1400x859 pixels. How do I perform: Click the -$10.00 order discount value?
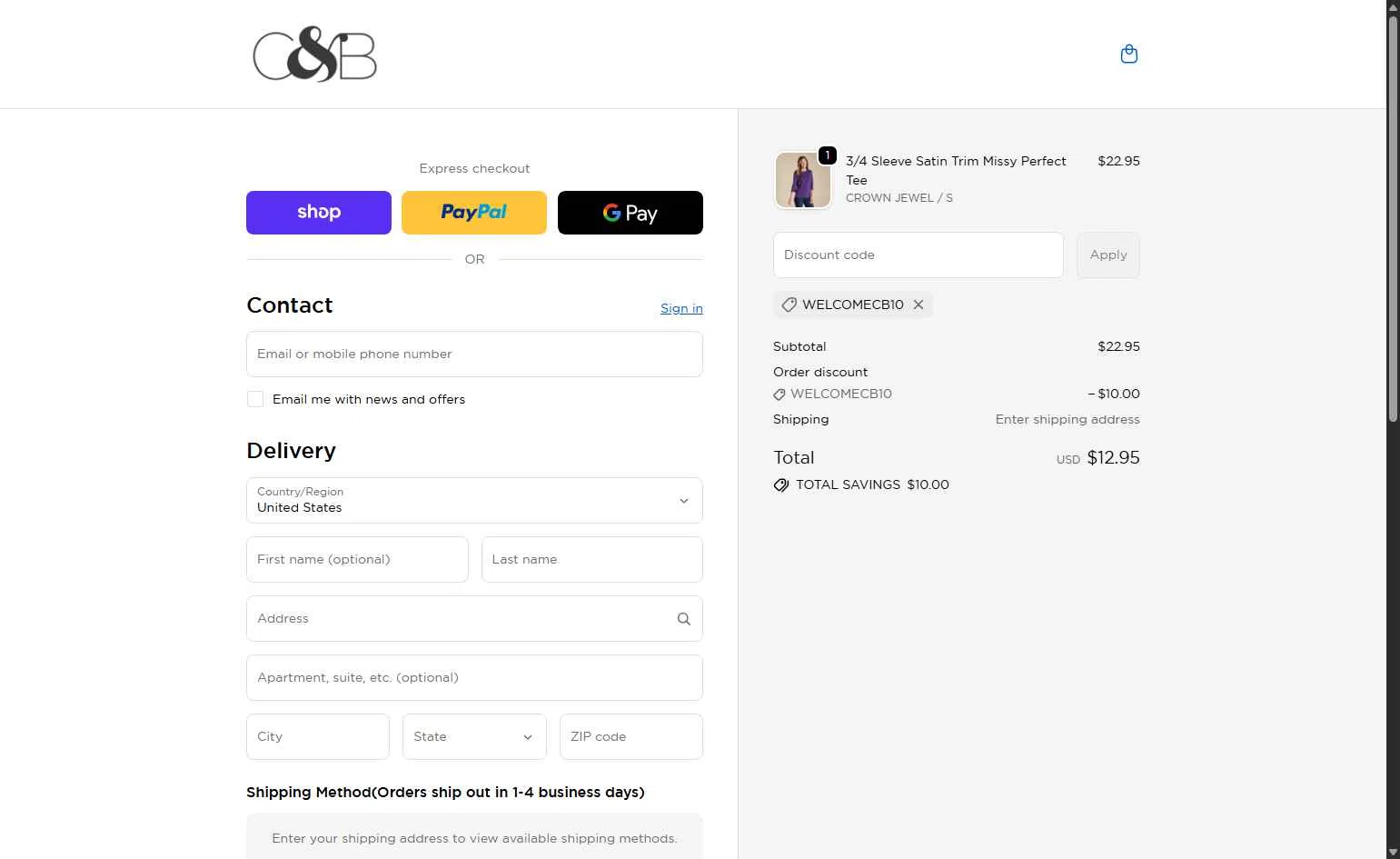tap(1114, 395)
